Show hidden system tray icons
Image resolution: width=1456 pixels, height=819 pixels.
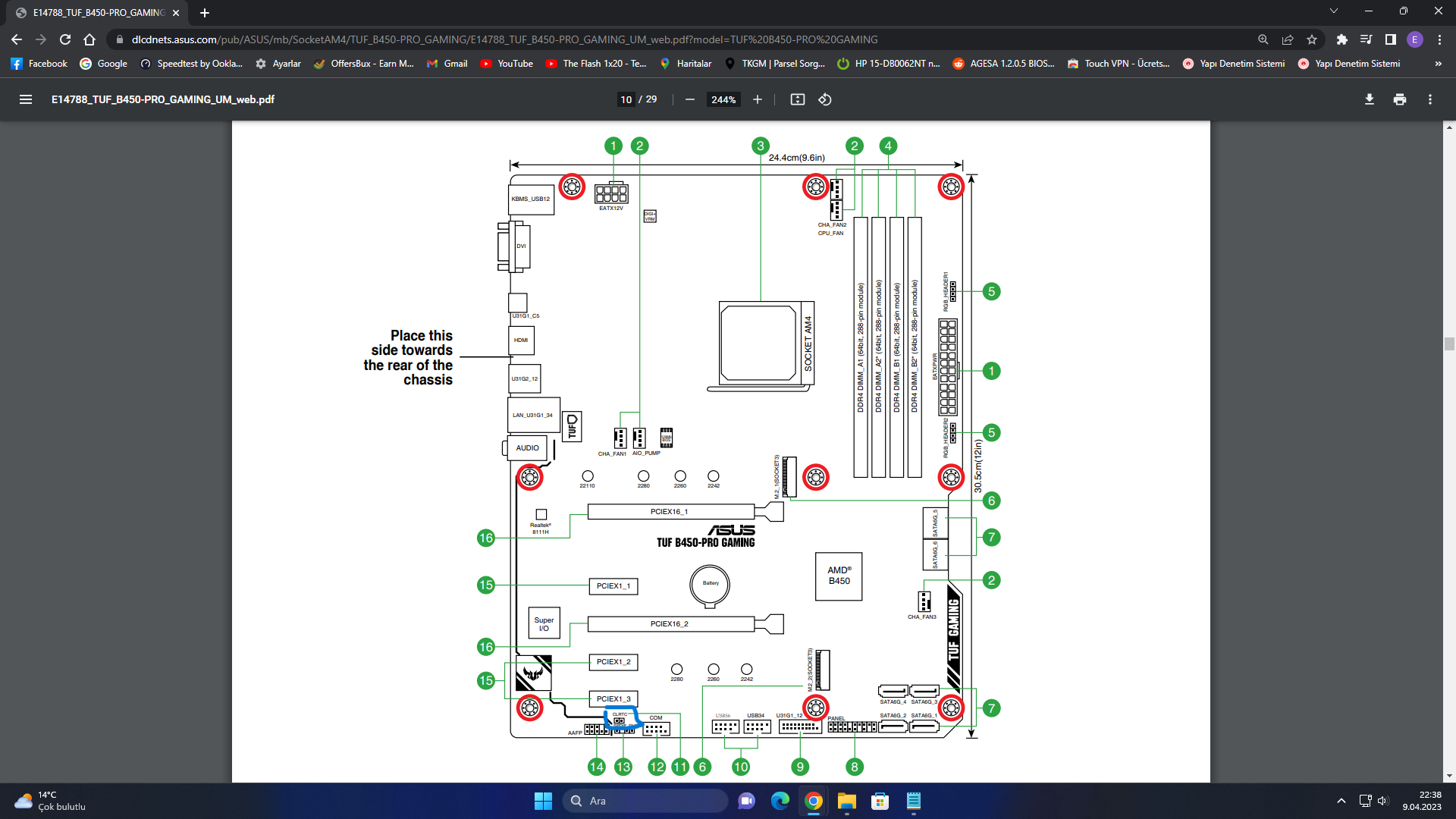[1341, 801]
